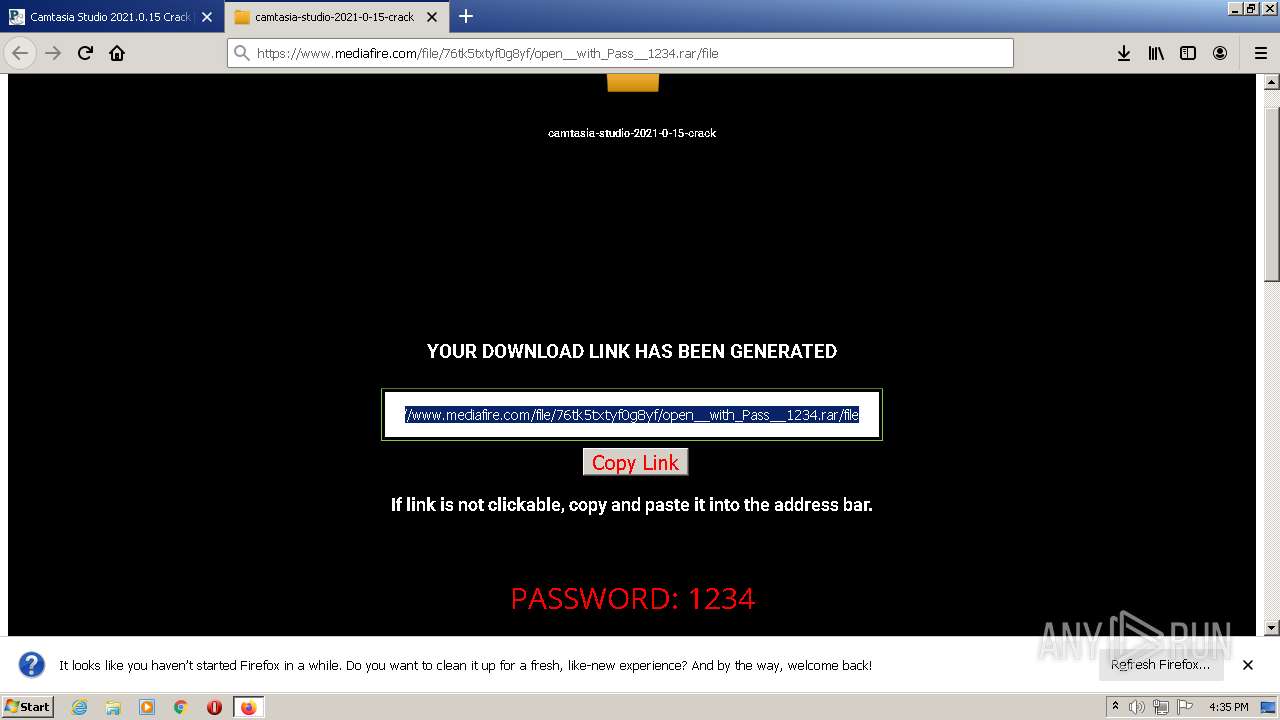The image size is (1280, 720).
Task: Close the camtasia-studio-2021-0-15-crack tab
Action: tap(432, 17)
